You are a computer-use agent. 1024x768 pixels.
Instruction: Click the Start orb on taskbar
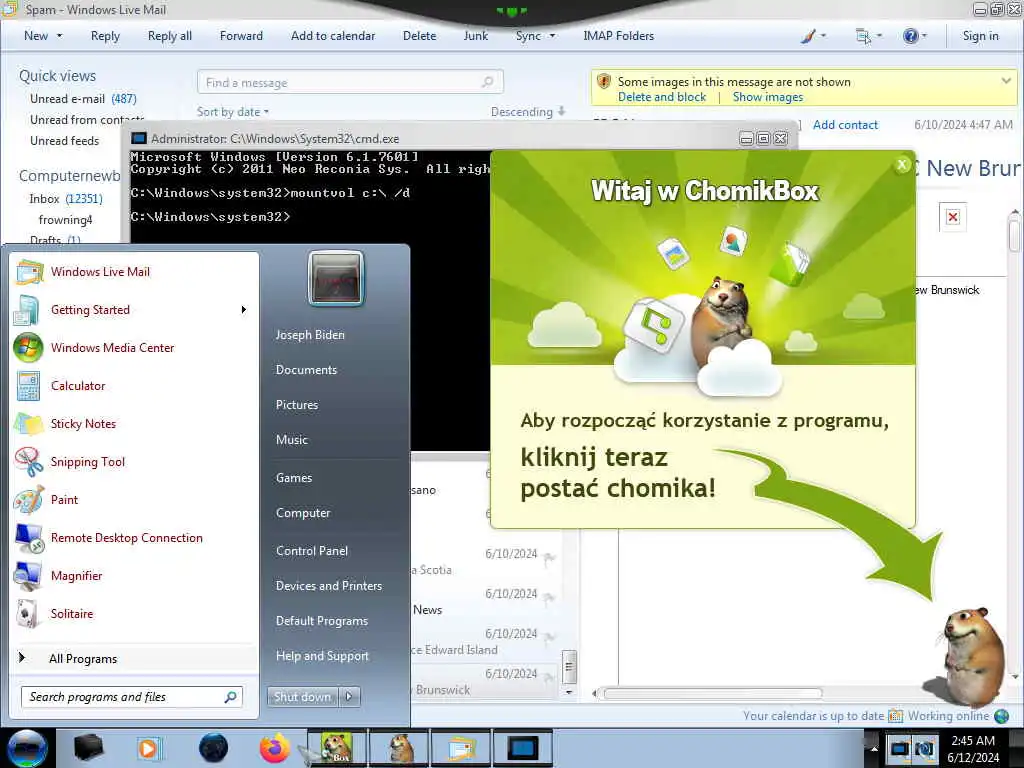pyautogui.click(x=27, y=748)
